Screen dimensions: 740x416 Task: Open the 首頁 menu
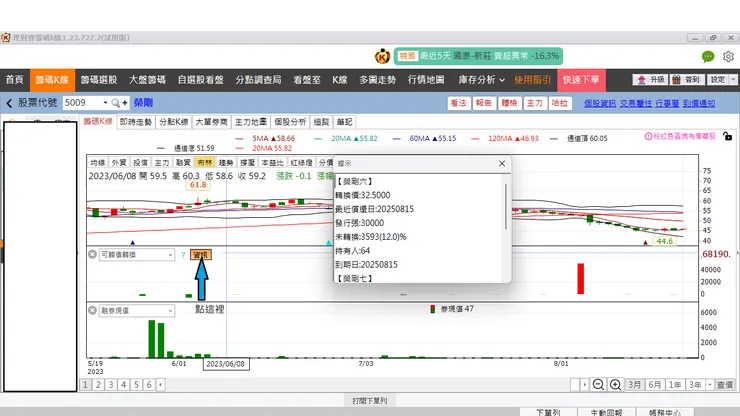15,80
